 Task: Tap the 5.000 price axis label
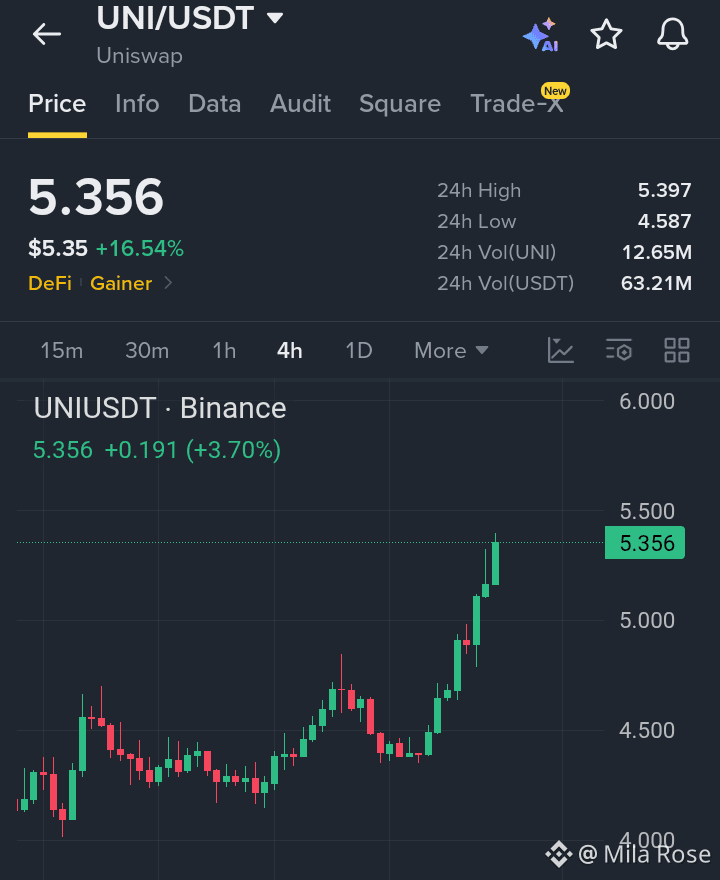pyautogui.click(x=646, y=620)
